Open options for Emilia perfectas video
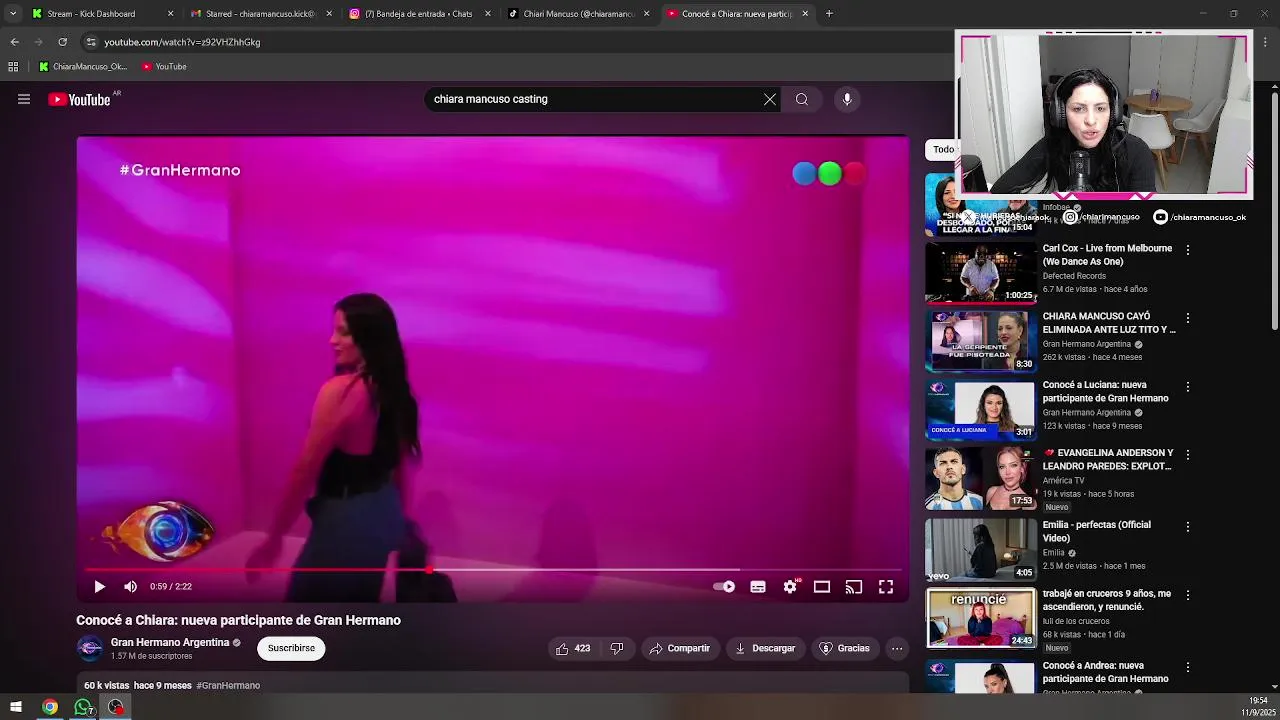Image resolution: width=1280 pixels, height=720 pixels. click(x=1188, y=527)
